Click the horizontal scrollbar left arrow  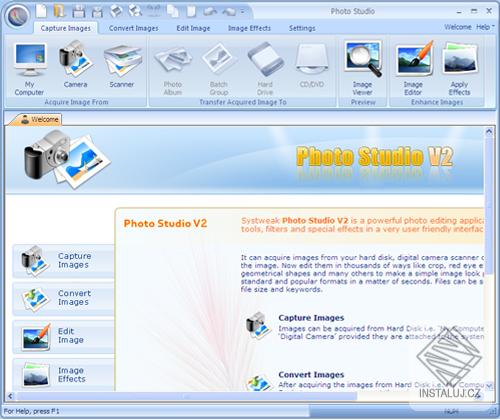click(11, 396)
